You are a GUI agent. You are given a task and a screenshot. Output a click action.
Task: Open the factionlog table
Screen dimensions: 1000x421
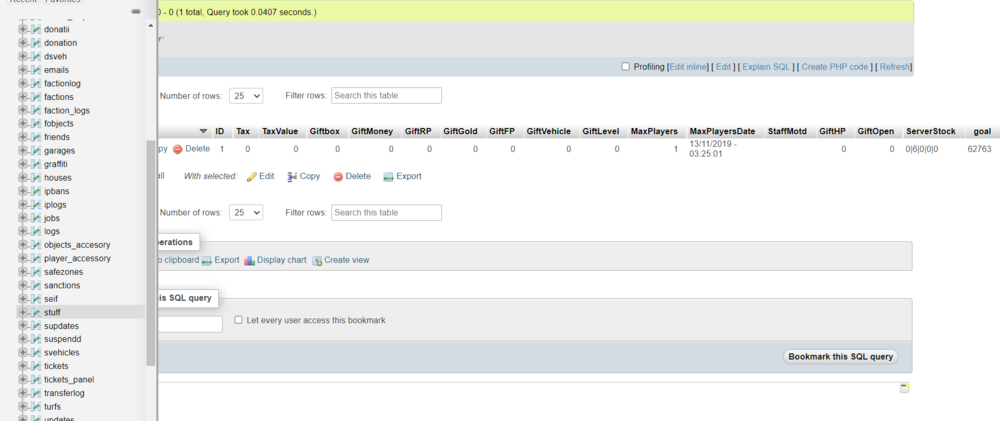(x=62, y=83)
